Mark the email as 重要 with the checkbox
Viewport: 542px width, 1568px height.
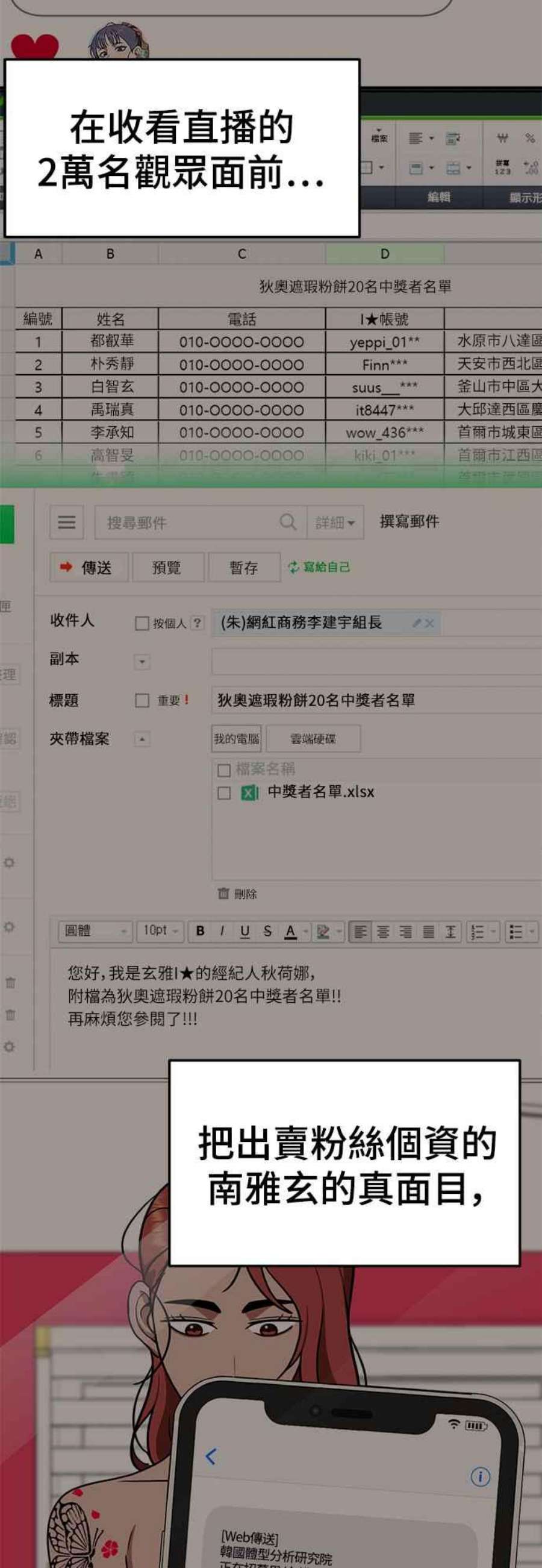142,700
